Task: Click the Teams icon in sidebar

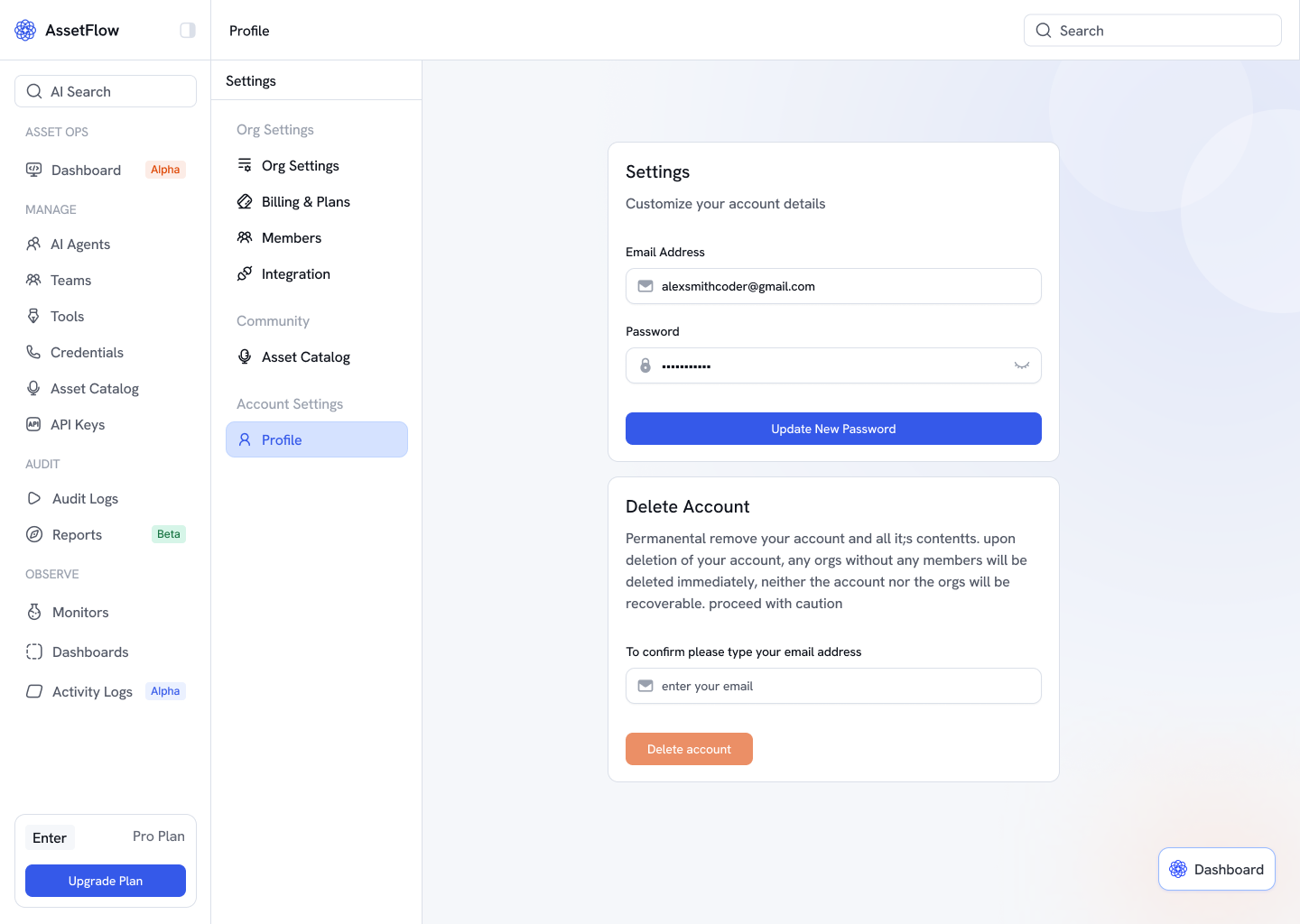Action: point(33,280)
